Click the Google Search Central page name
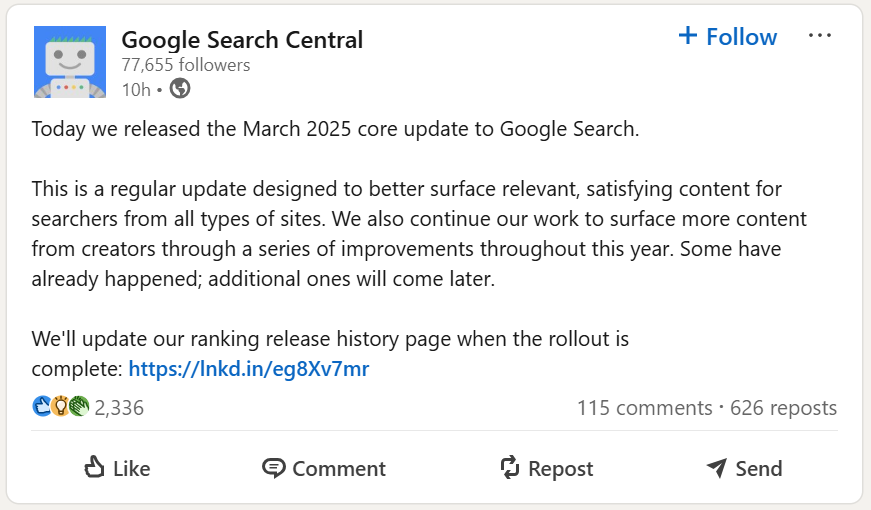The image size is (871, 510). [242, 40]
